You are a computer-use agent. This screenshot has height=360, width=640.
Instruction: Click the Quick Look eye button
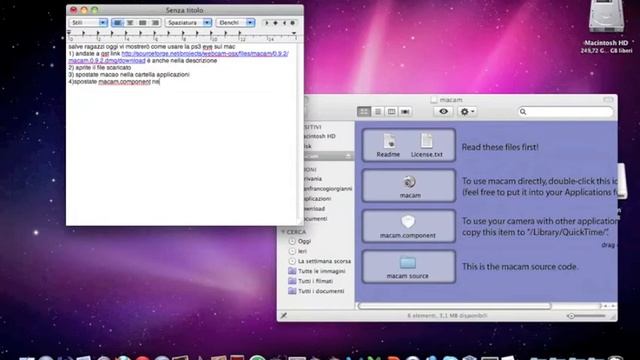443,111
